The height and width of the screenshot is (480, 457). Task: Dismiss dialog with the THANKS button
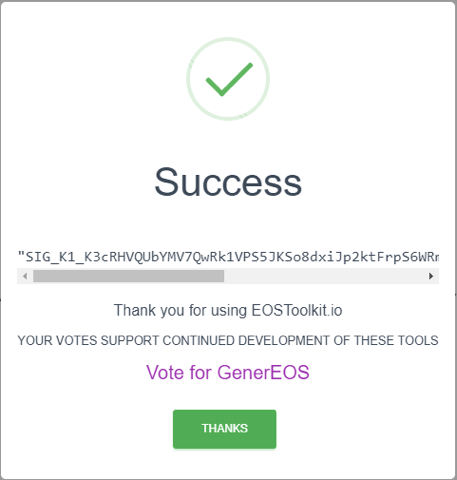(225, 429)
